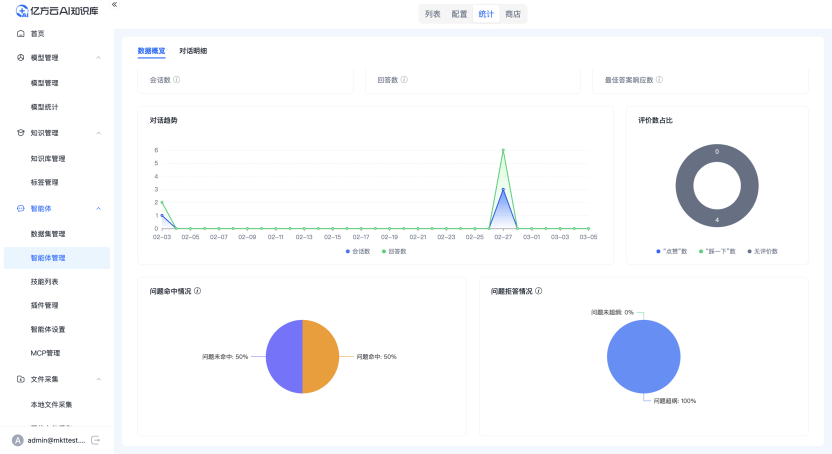Collapse the 文件采集 section chevron
Viewport: 832px width, 454px height.
click(x=99, y=379)
